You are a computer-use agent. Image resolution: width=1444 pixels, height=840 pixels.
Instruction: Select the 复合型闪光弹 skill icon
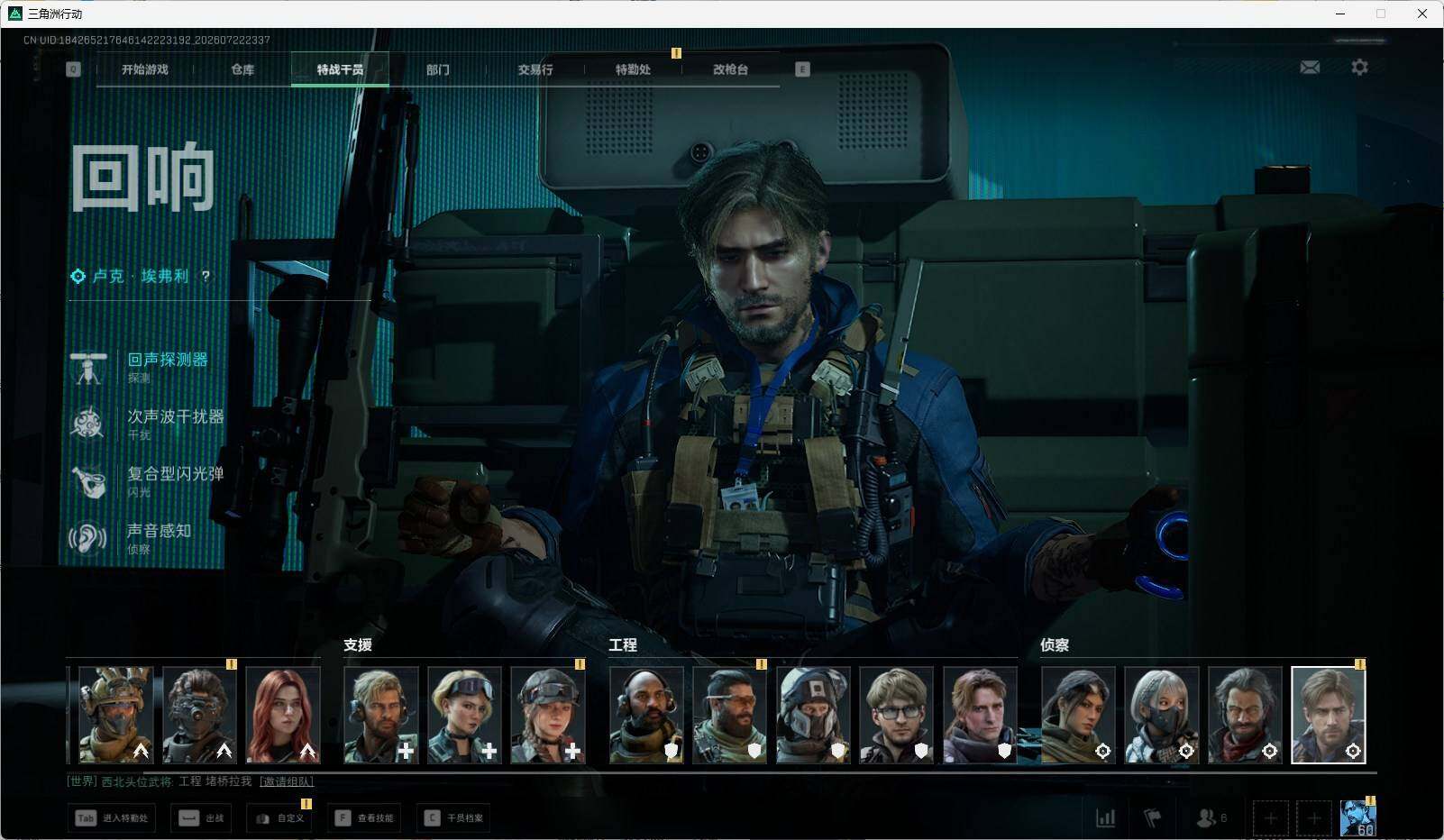(x=88, y=481)
